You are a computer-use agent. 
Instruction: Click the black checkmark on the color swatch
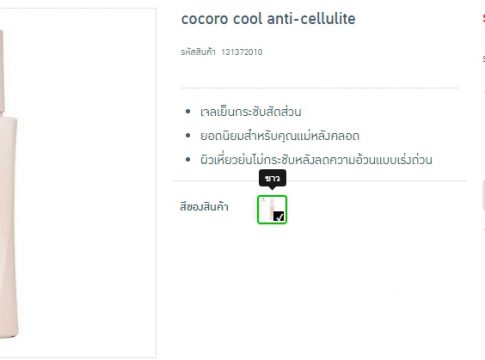[279, 216]
